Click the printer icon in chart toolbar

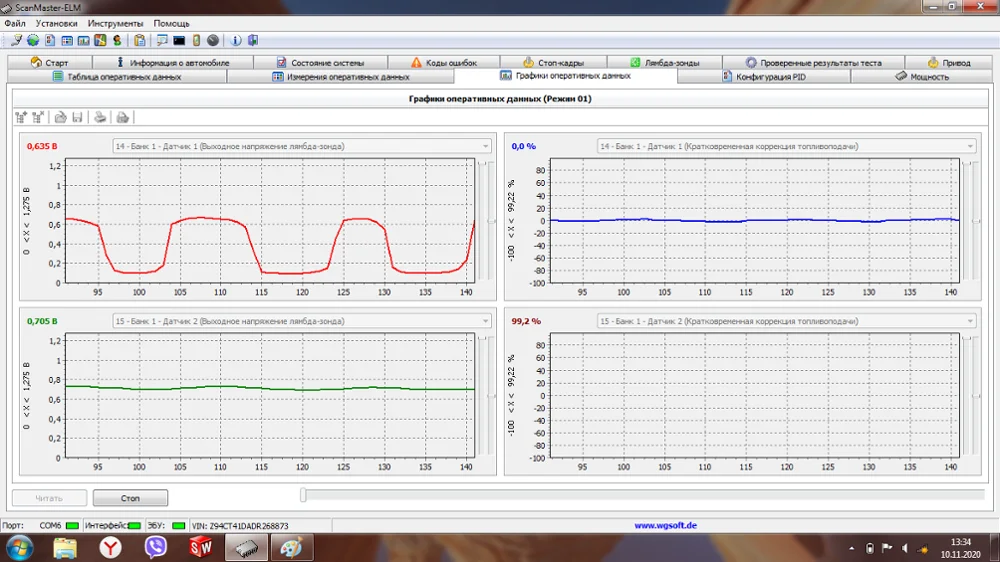(100, 117)
